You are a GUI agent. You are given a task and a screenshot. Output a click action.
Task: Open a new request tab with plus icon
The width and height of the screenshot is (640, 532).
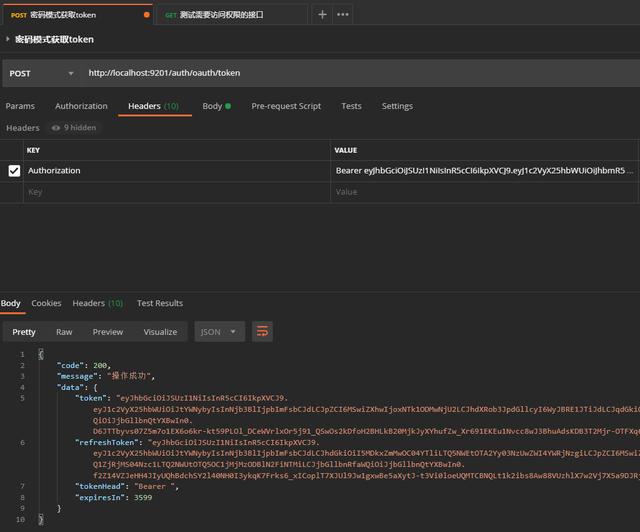pos(322,15)
